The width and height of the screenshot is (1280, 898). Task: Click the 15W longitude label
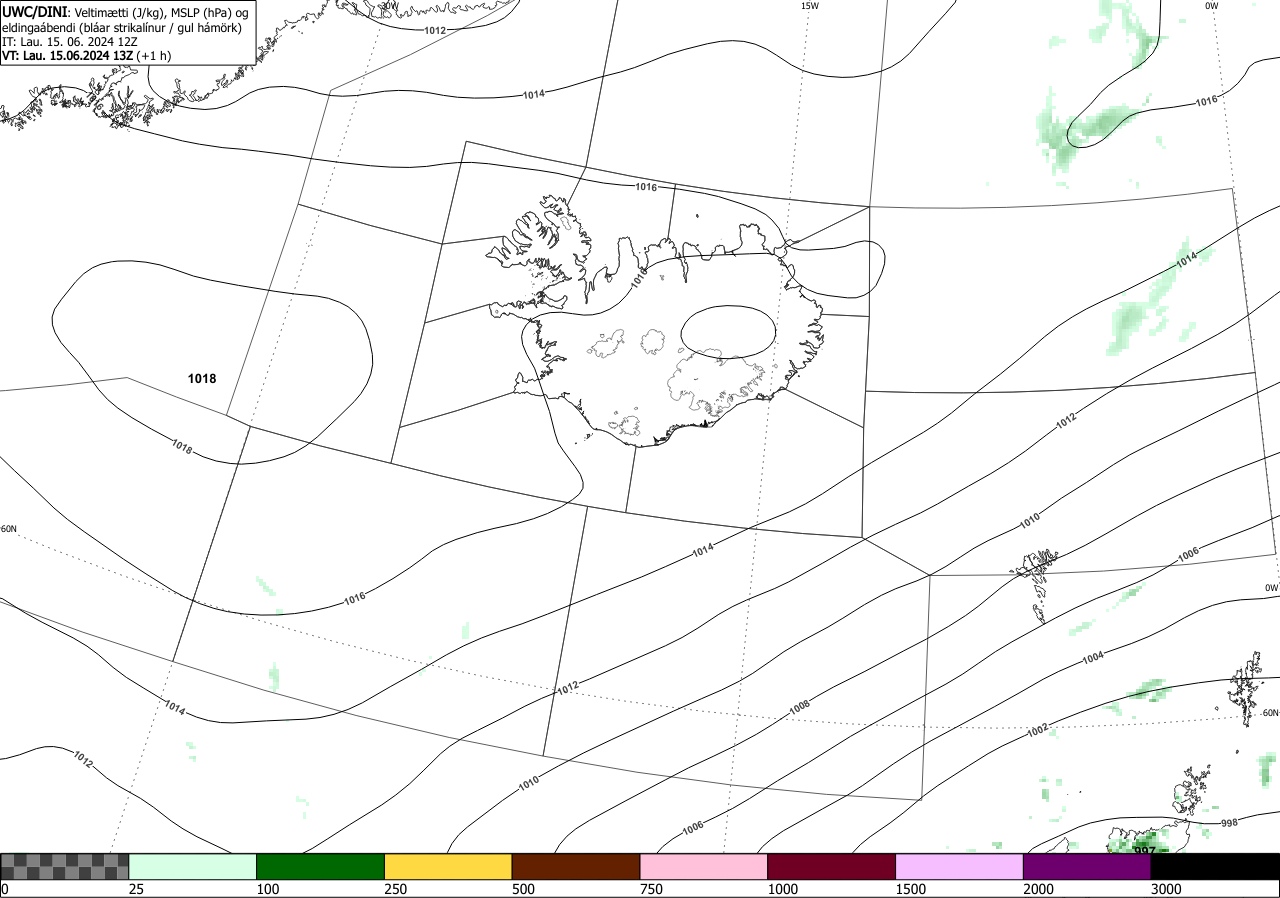click(810, 6)
